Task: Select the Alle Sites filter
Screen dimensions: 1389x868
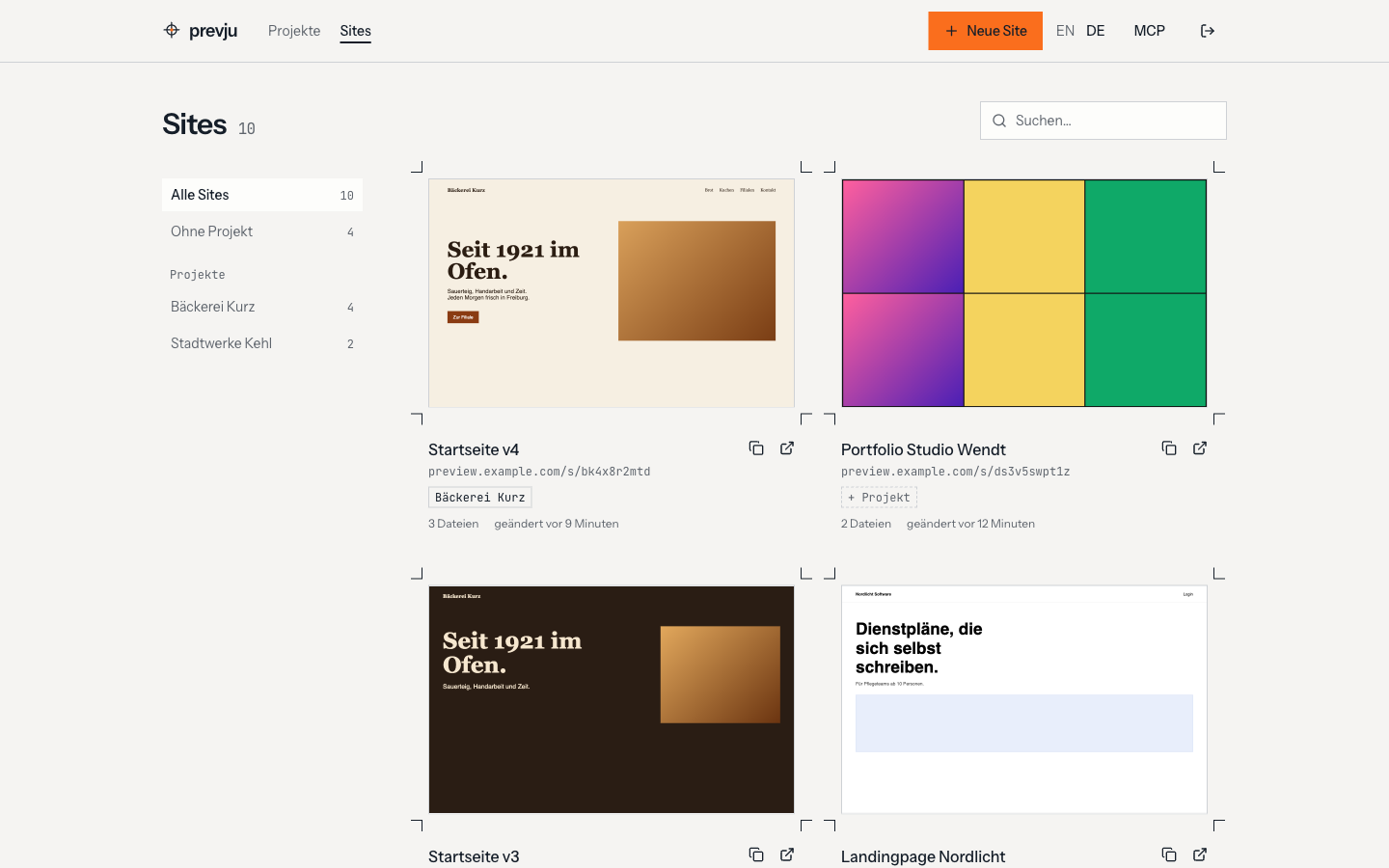Action: (262, 195)
